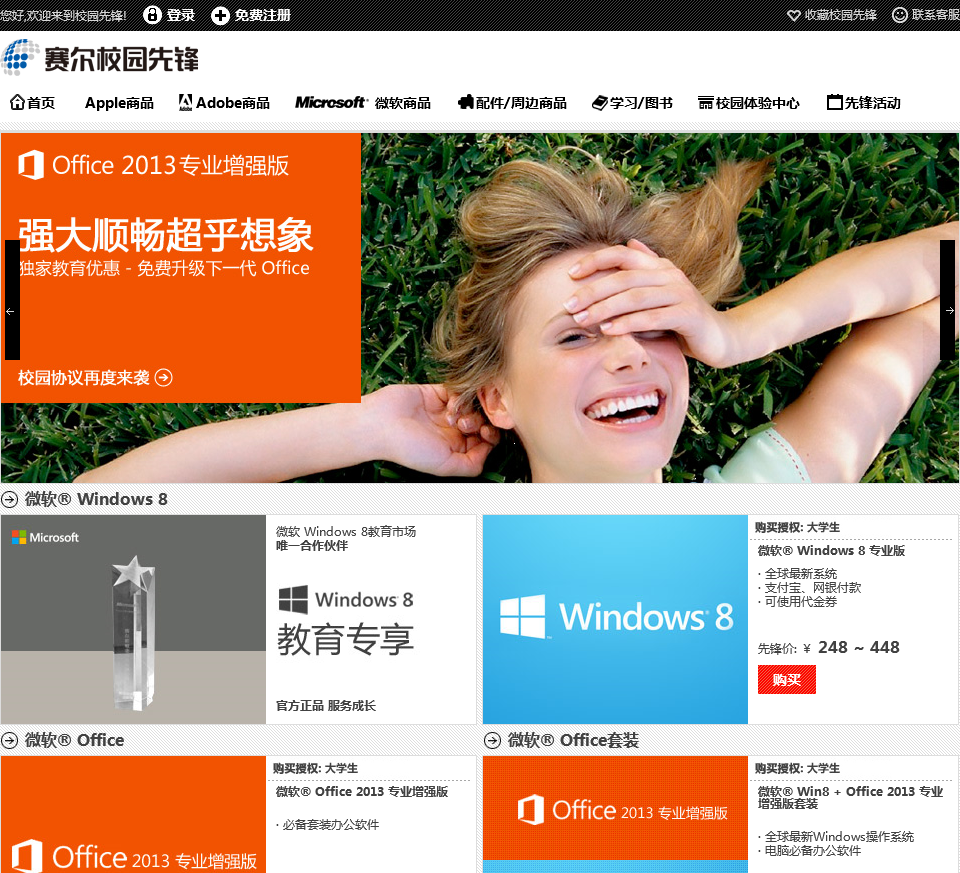This screenshot has width=960, height=873.
Task: Click the 微软® Office 2013 专业增强版 product title
Action: [x=362, y=792]
